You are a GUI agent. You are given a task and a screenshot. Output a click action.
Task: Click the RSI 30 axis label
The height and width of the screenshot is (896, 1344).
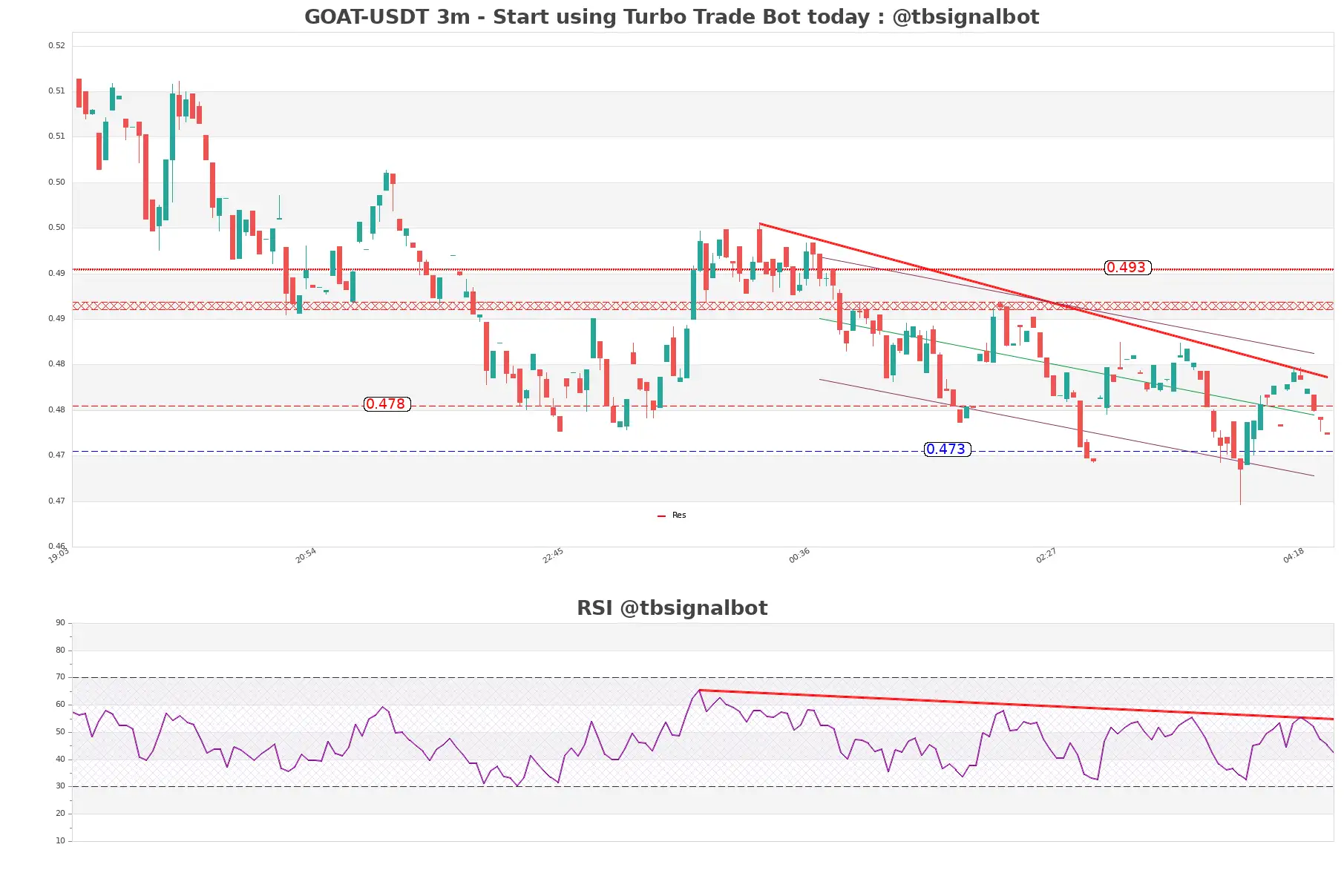point(60,786)
